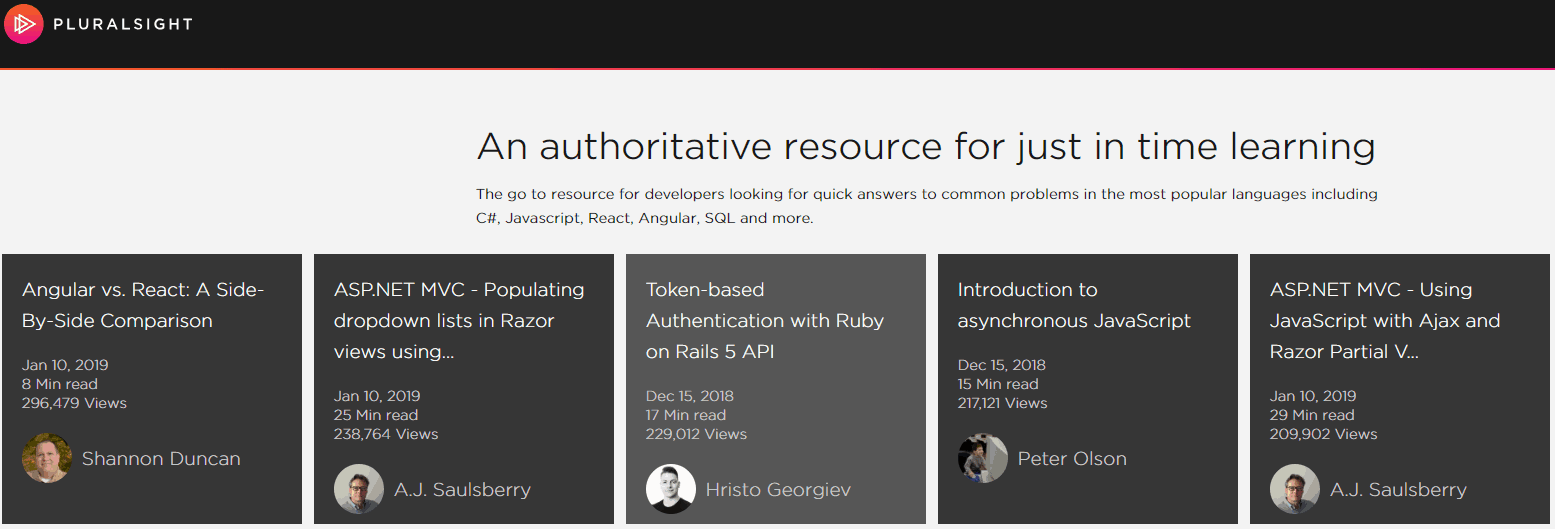Click the authoritative resource headline

coord(926,147)
